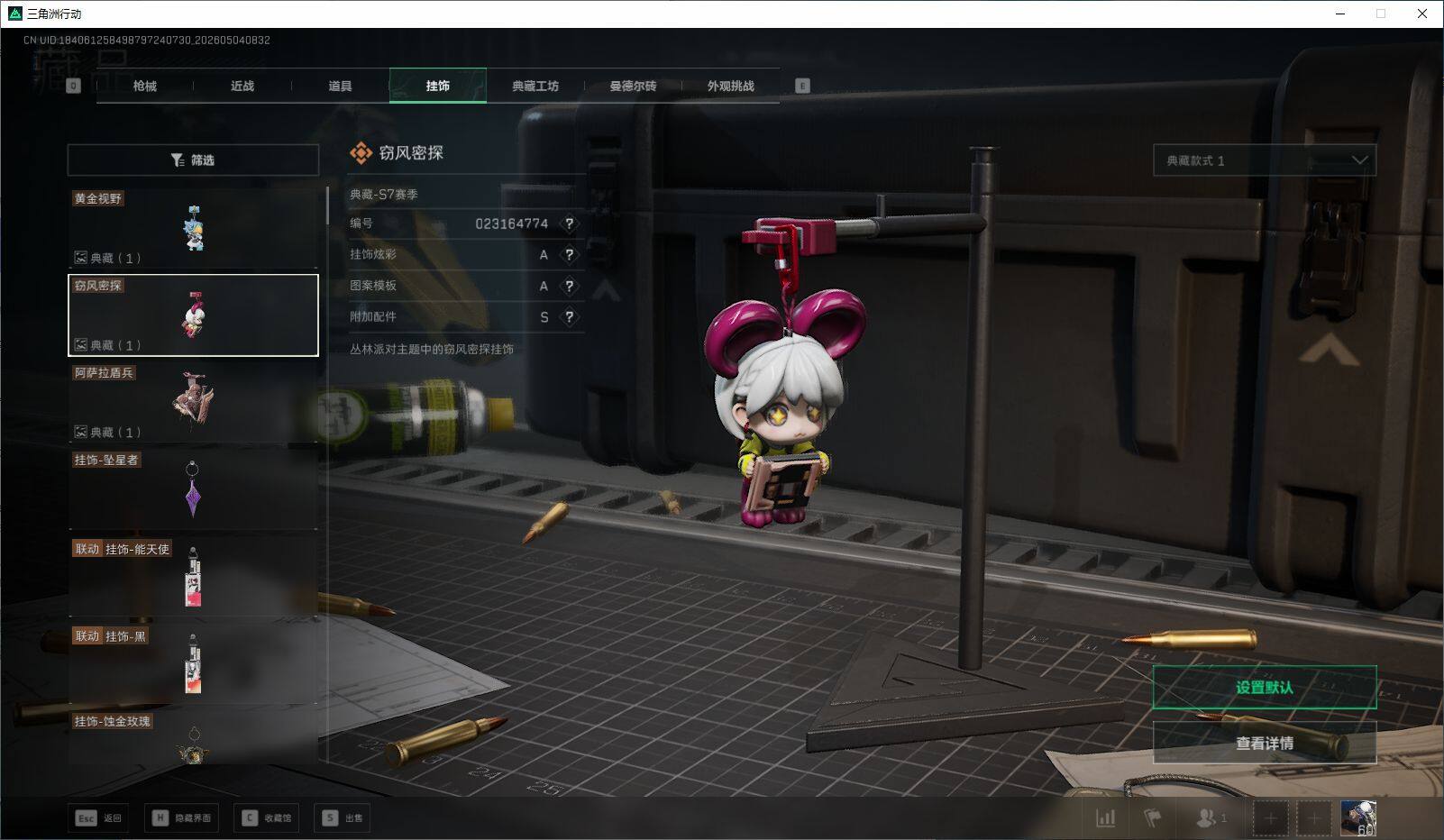Switch to the 近战 tab
Screen dimensions: 1444x840
[x=242, y=86]
